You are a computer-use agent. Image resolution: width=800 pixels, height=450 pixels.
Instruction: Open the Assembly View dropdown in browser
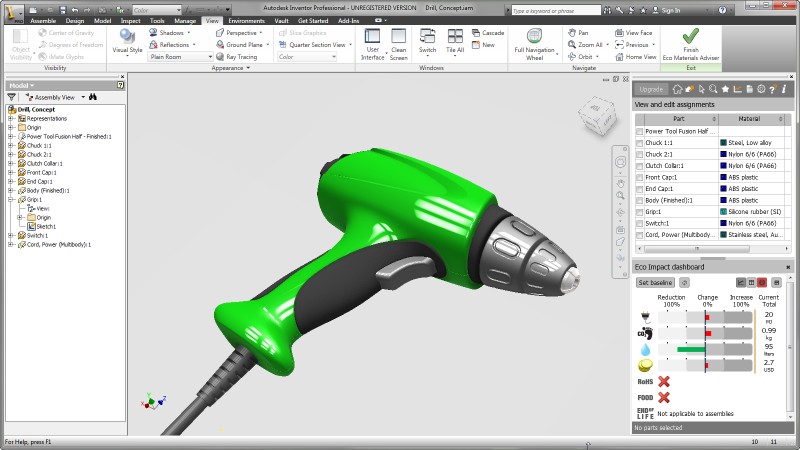click(x=56, y=98)
